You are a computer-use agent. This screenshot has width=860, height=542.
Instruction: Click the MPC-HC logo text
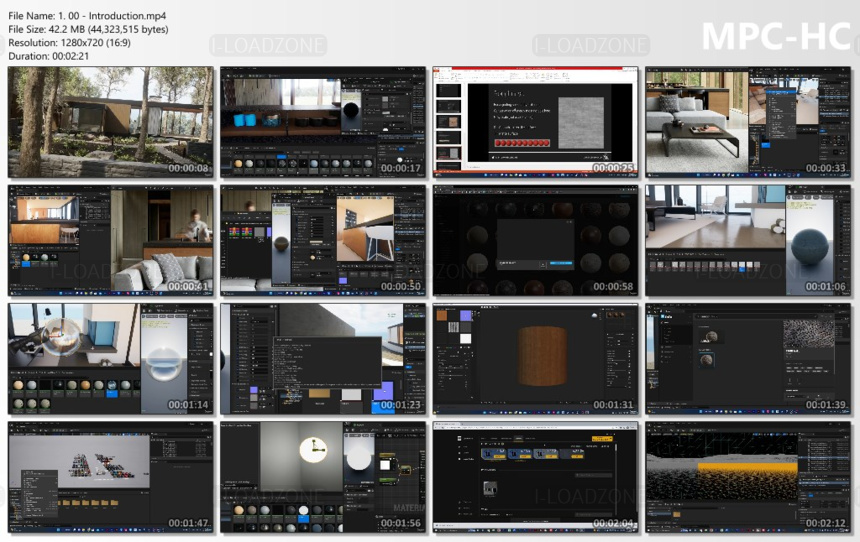(776, 36)
